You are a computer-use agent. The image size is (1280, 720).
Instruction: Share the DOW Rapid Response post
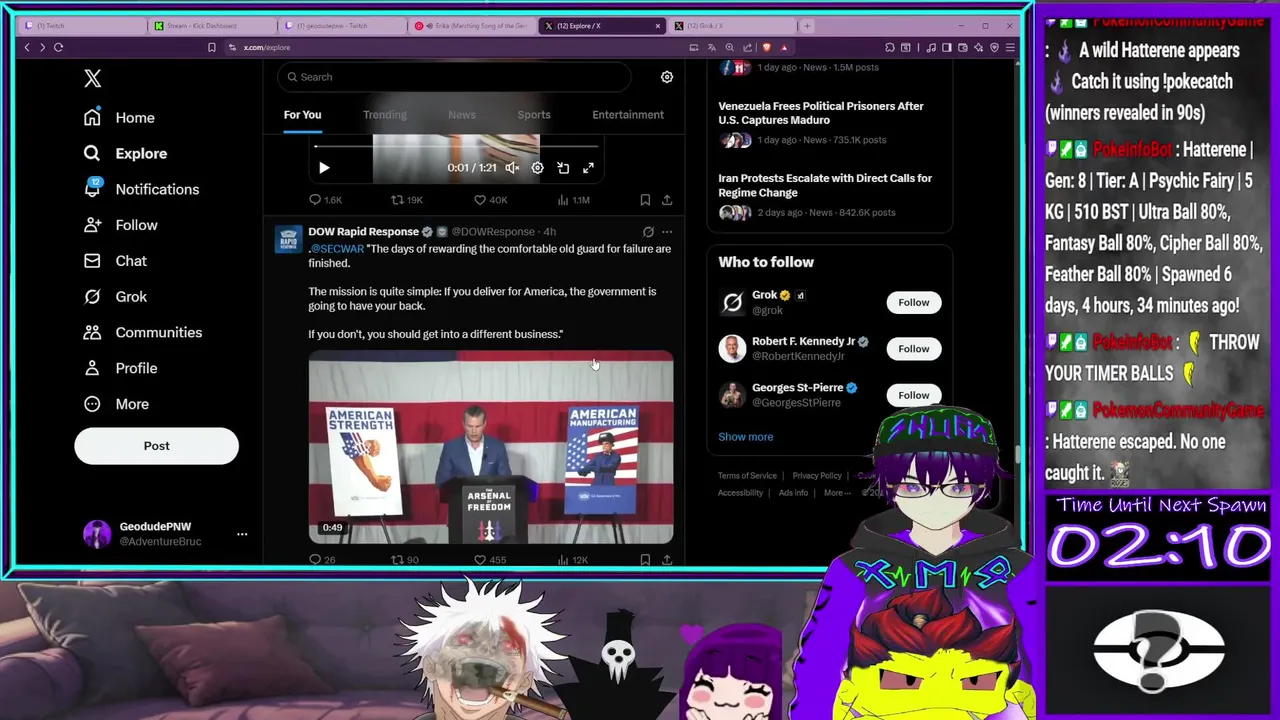coord(667,560)
